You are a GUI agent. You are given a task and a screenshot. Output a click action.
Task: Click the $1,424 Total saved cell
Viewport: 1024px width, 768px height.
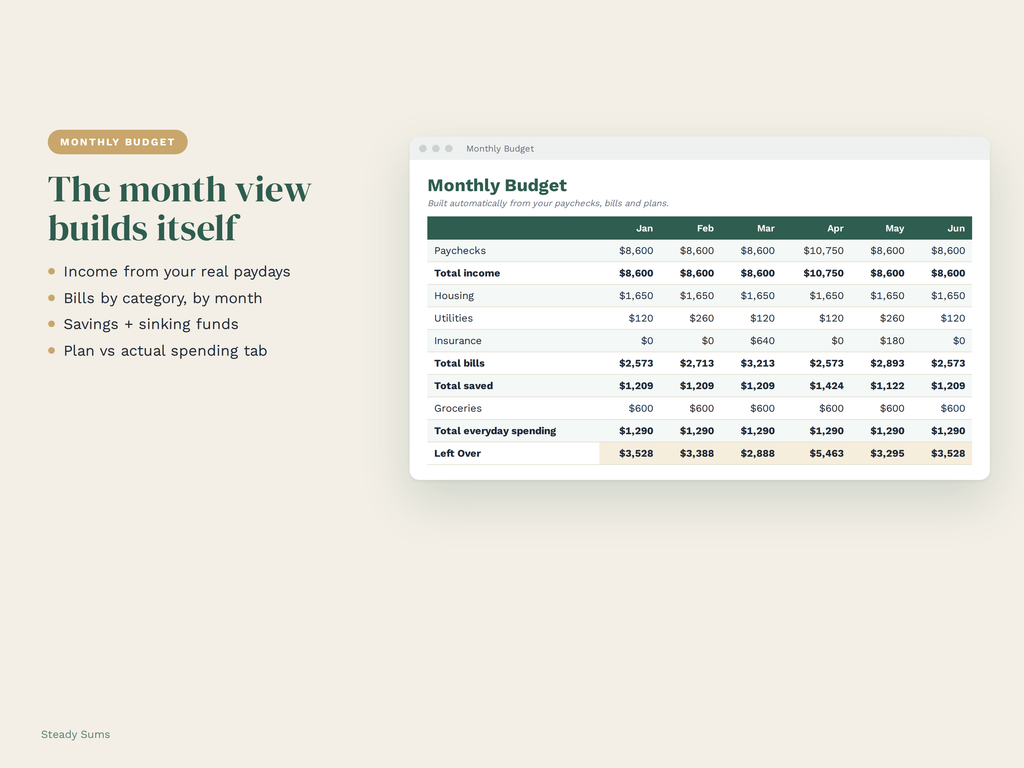tap(827, 386)
